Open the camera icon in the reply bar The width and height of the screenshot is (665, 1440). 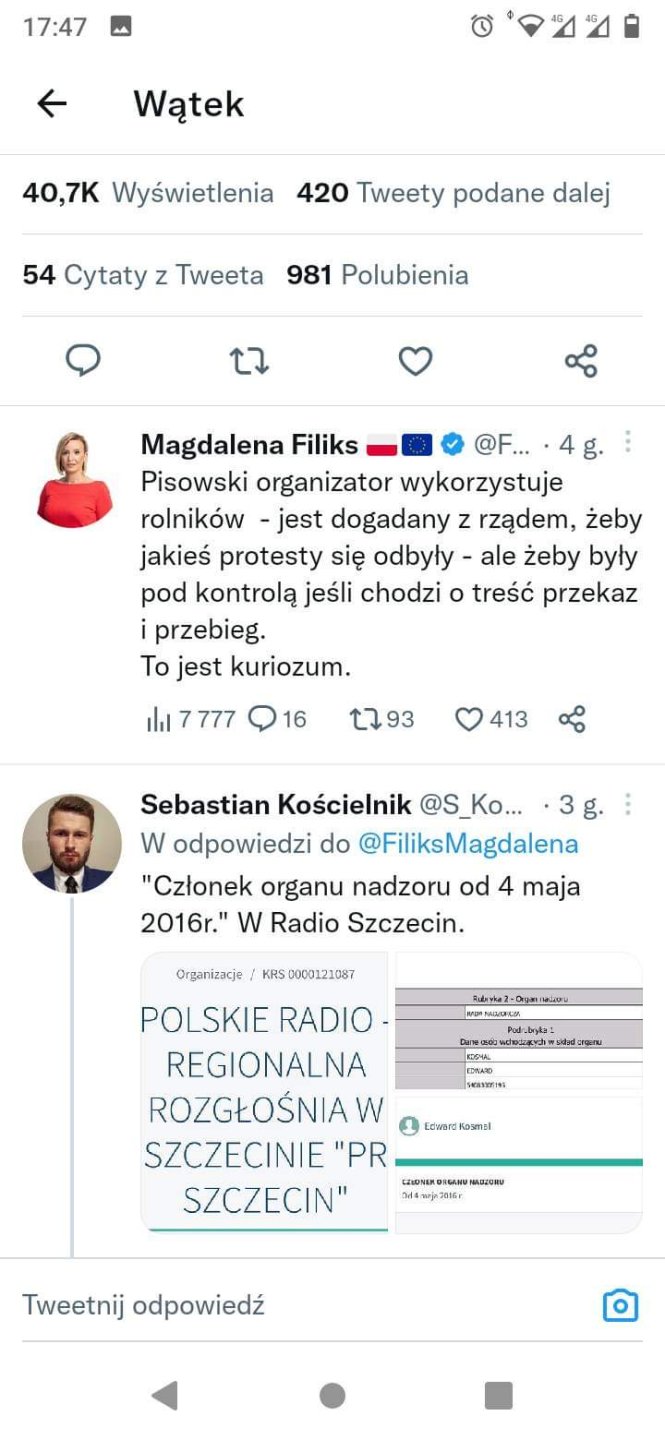[620, 1305]
